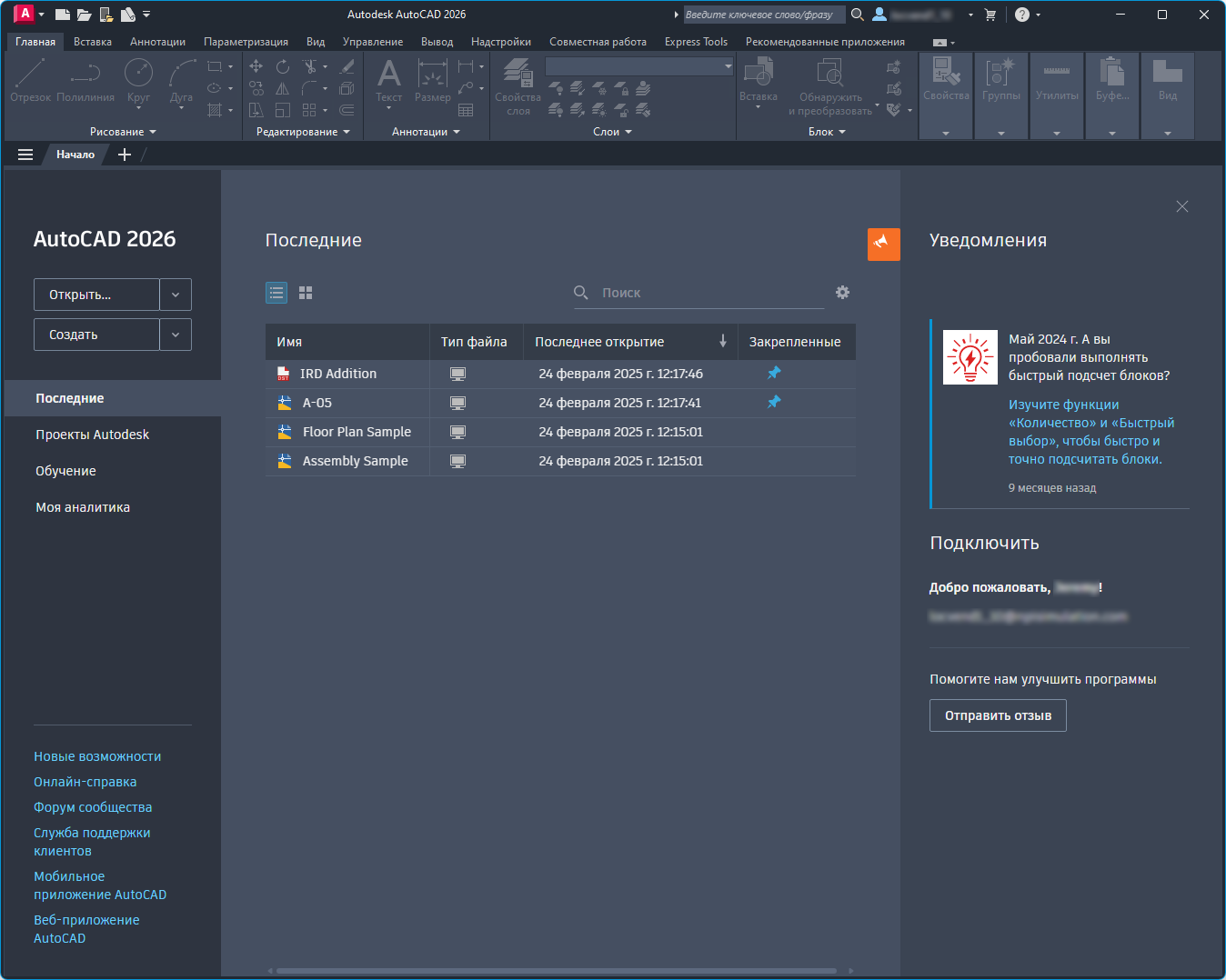Select the Mirror tool
Image resolution: width=1226 pixels, height=980 pixels.
(283, 88)
